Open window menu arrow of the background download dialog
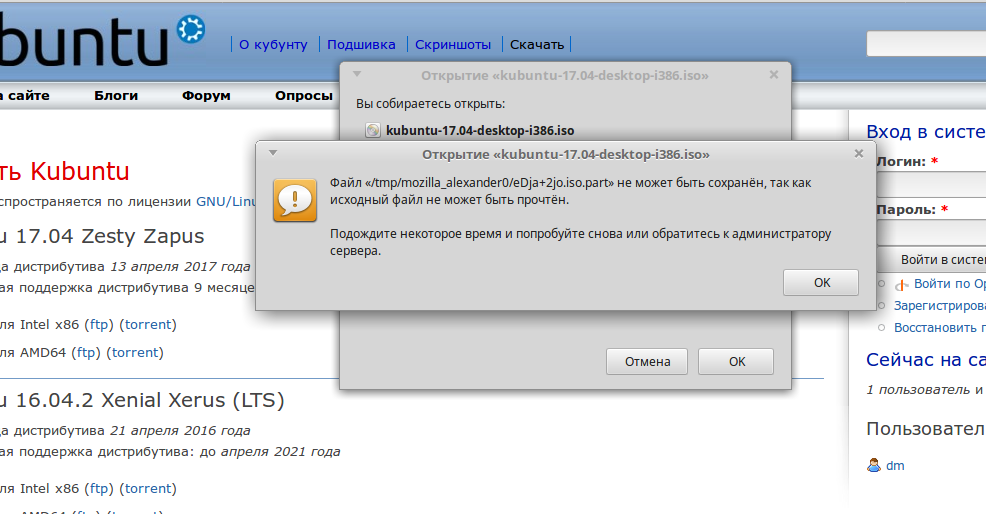 pyautogui.click(x=357, y=74)
